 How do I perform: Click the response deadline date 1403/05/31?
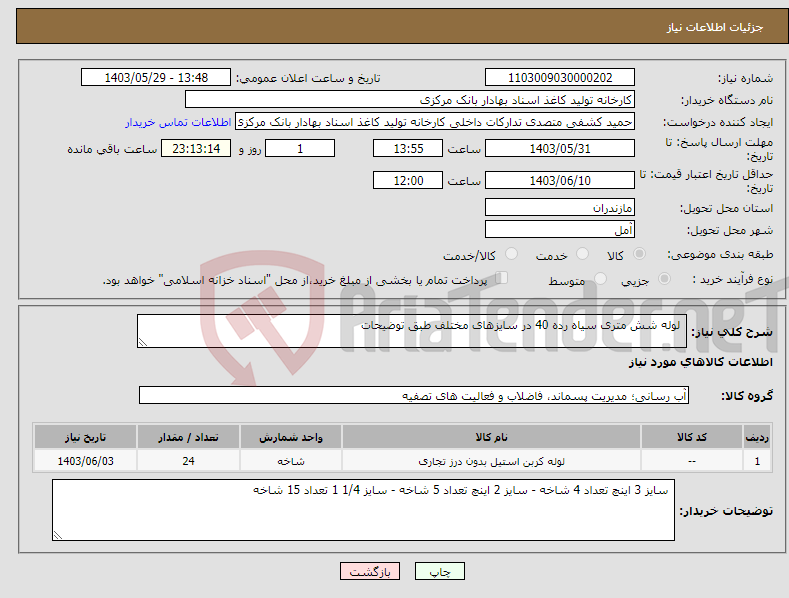560,148
